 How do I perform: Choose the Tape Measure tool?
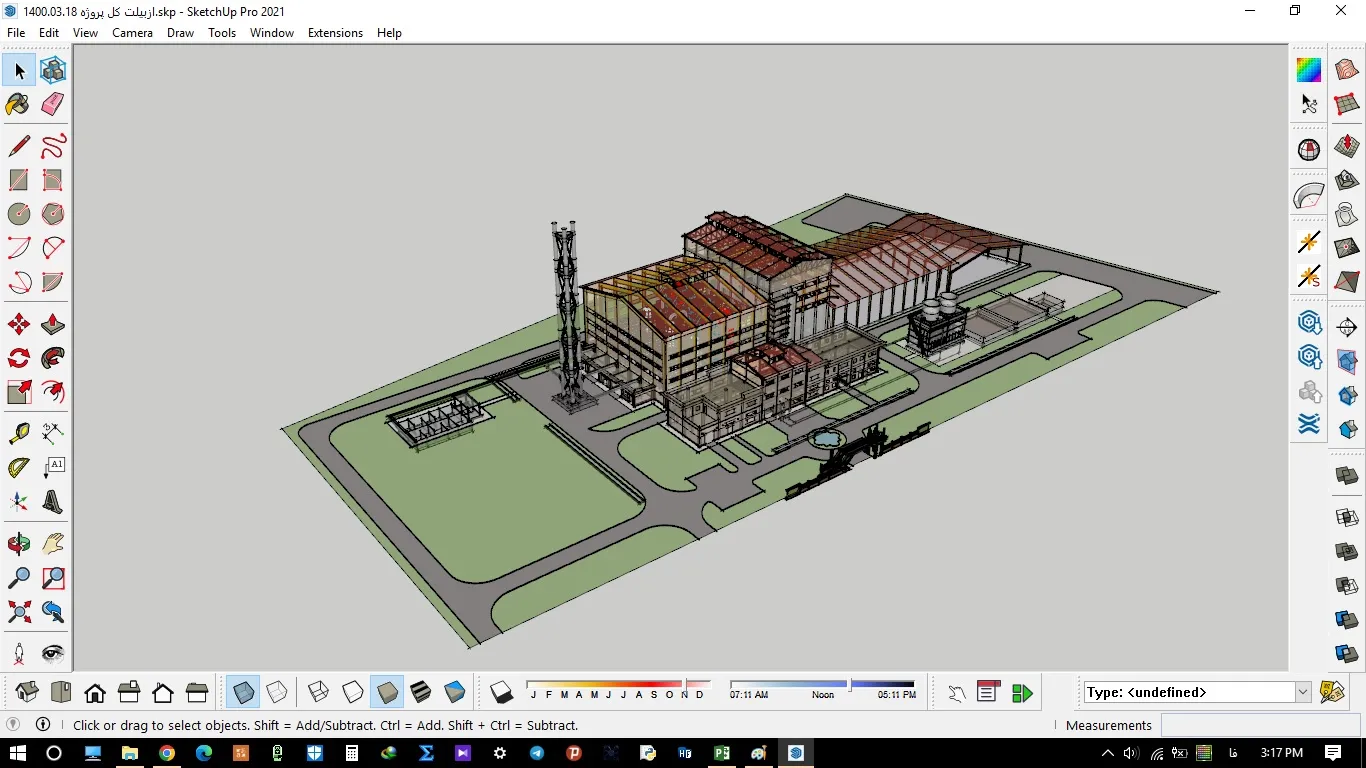pyautogui.click(x=18, y=433)
